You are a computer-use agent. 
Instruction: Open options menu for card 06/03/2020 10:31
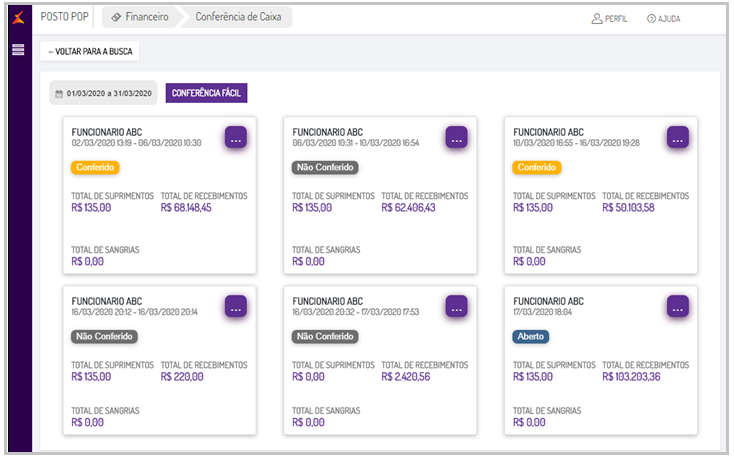click(456, 138)
